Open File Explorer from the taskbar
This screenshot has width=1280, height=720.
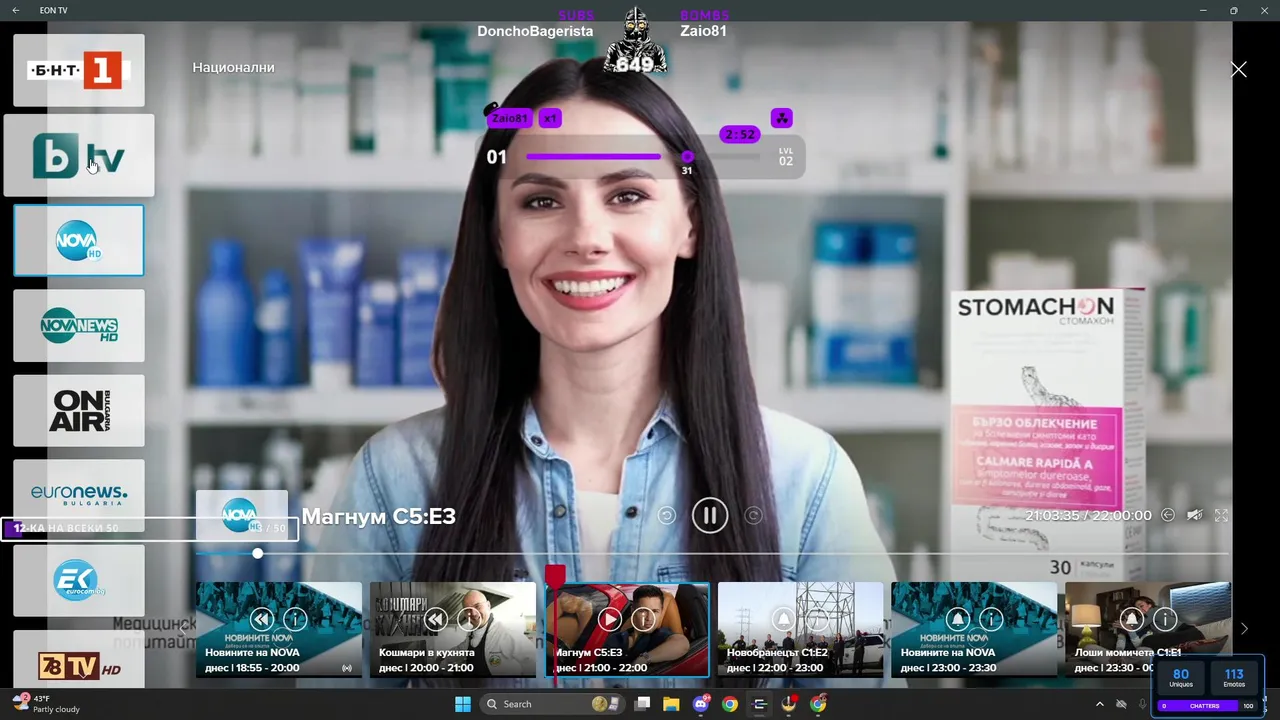(x=671, y=704)
